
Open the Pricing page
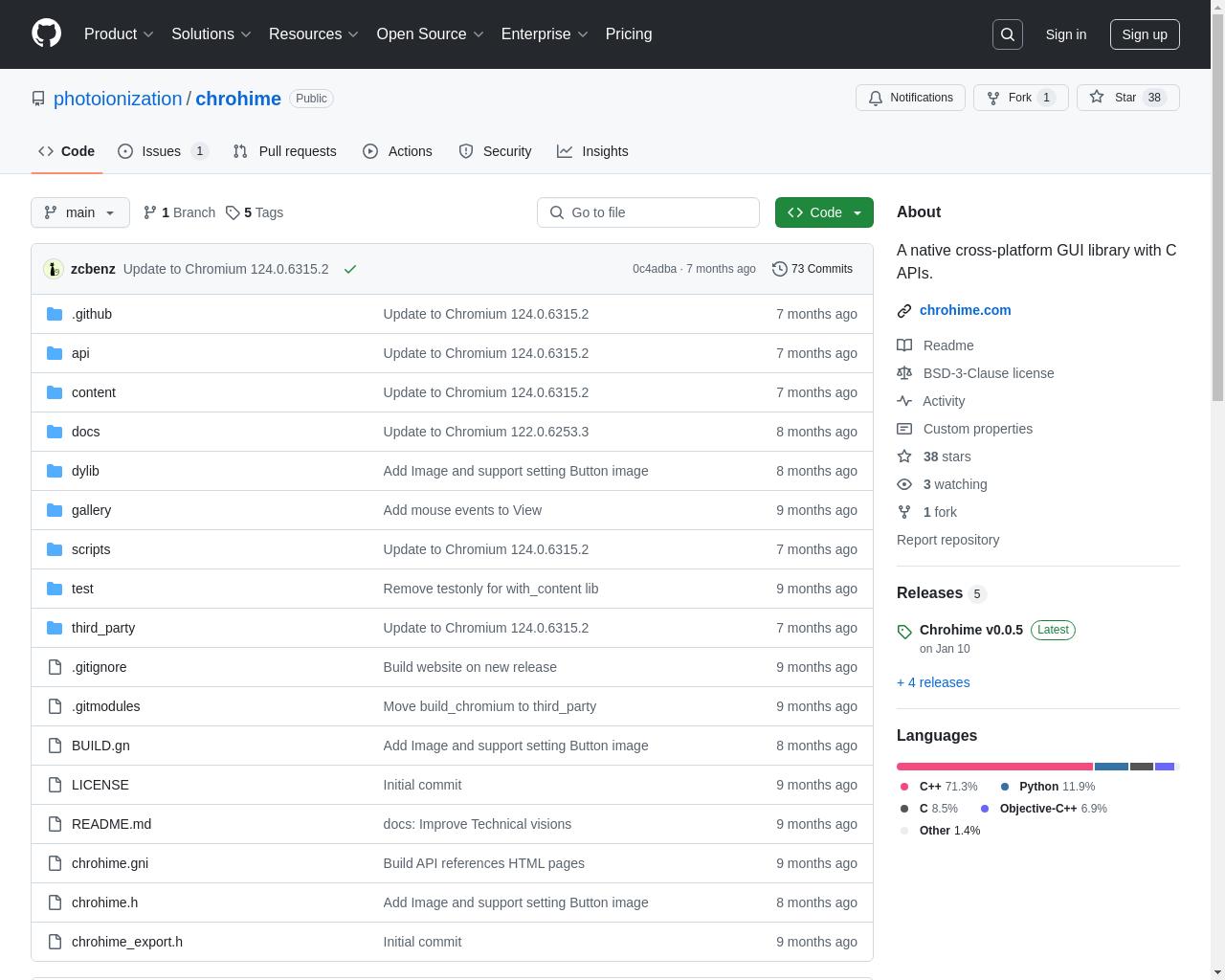point(629,33)
